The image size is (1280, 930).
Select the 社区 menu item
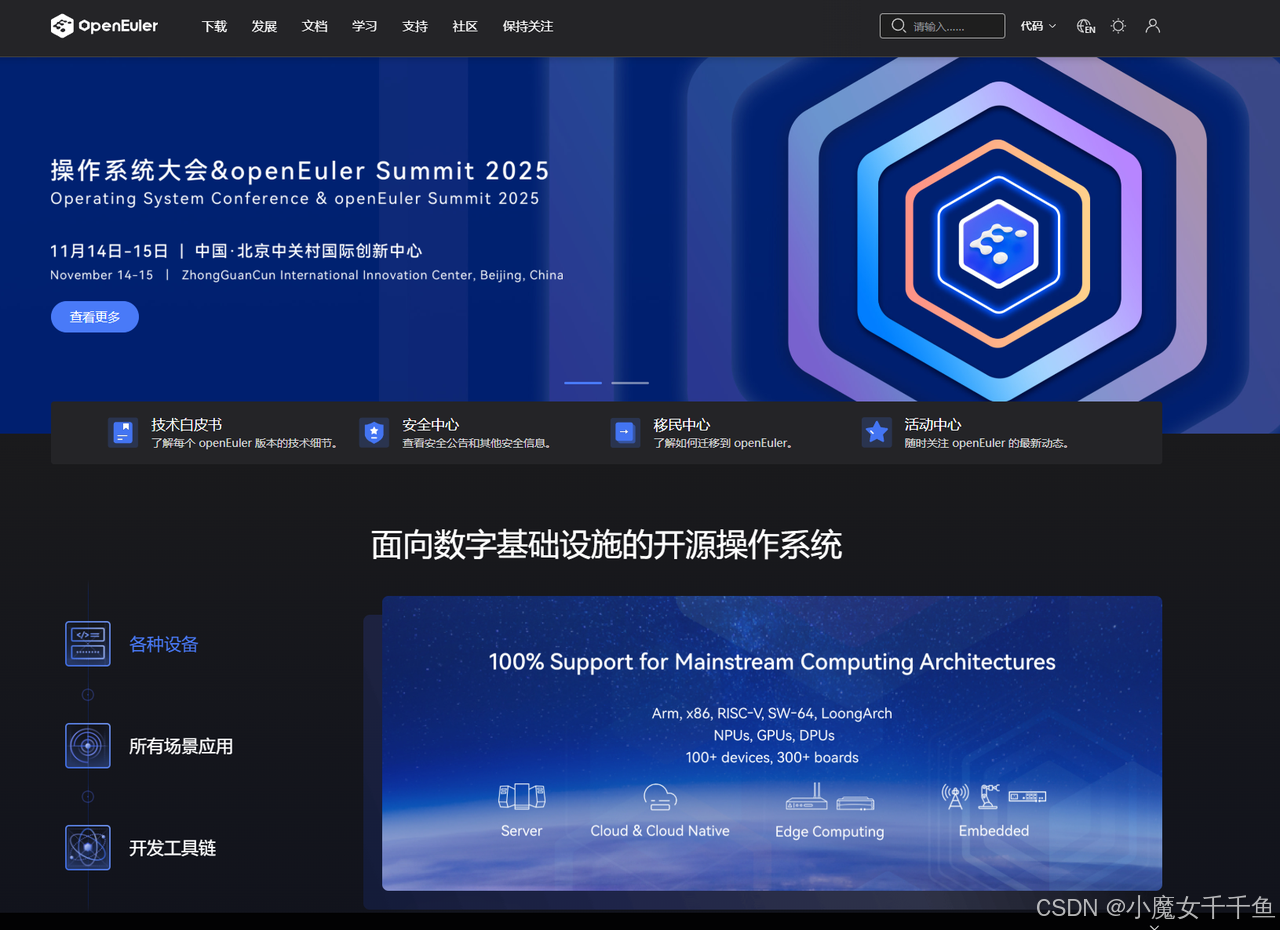click(x=464, y=26)
